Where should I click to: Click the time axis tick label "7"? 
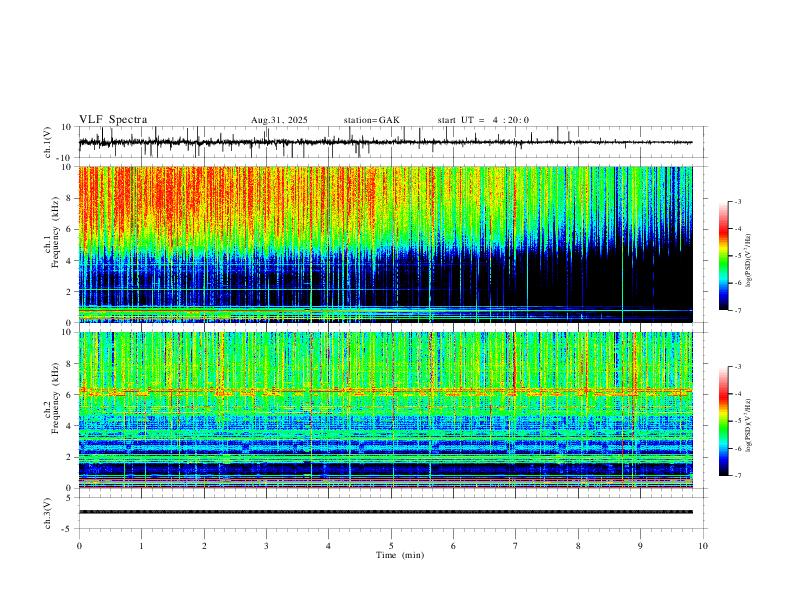516,546
